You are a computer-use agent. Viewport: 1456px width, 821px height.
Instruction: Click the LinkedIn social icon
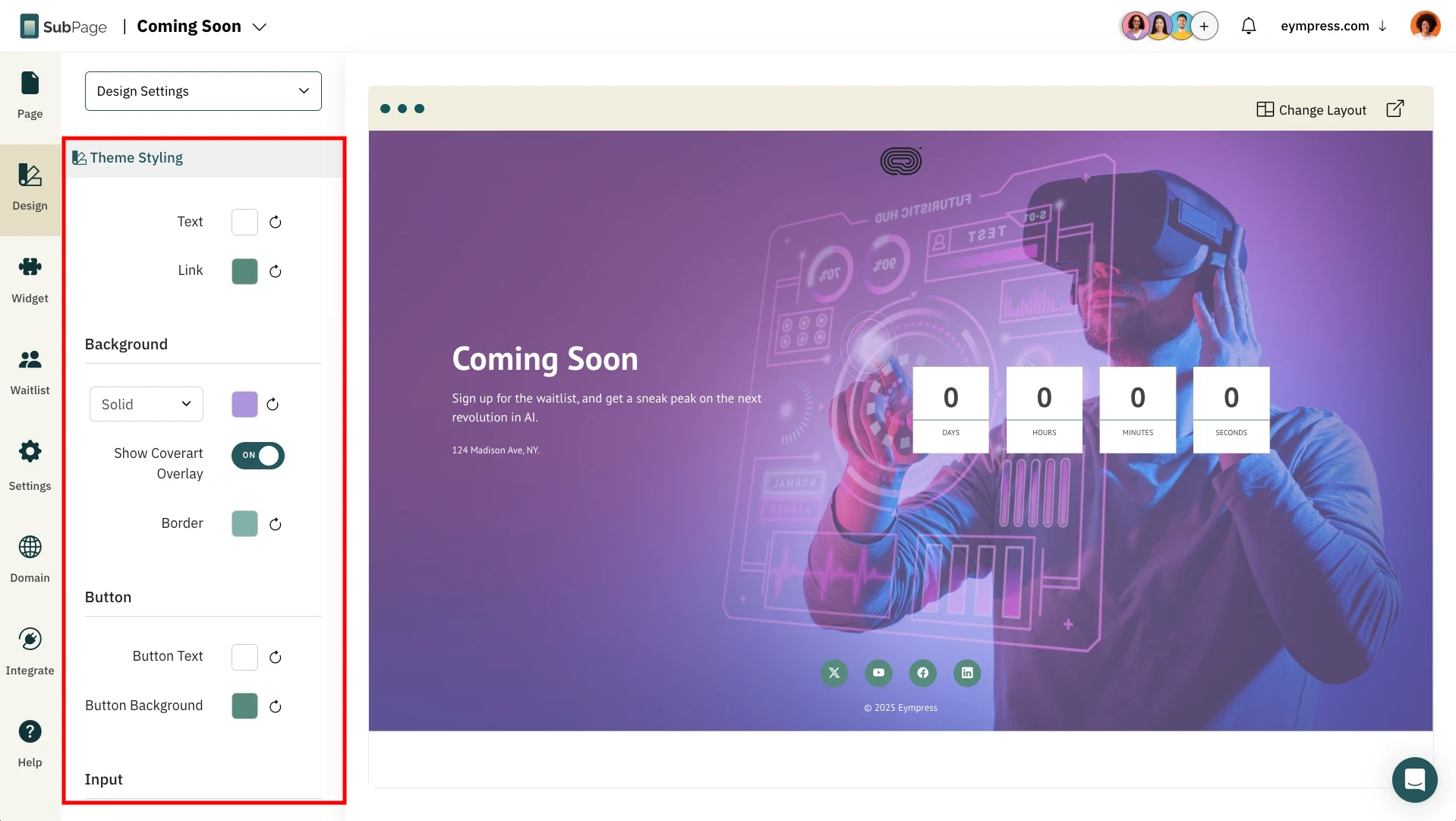coord(967,673)
